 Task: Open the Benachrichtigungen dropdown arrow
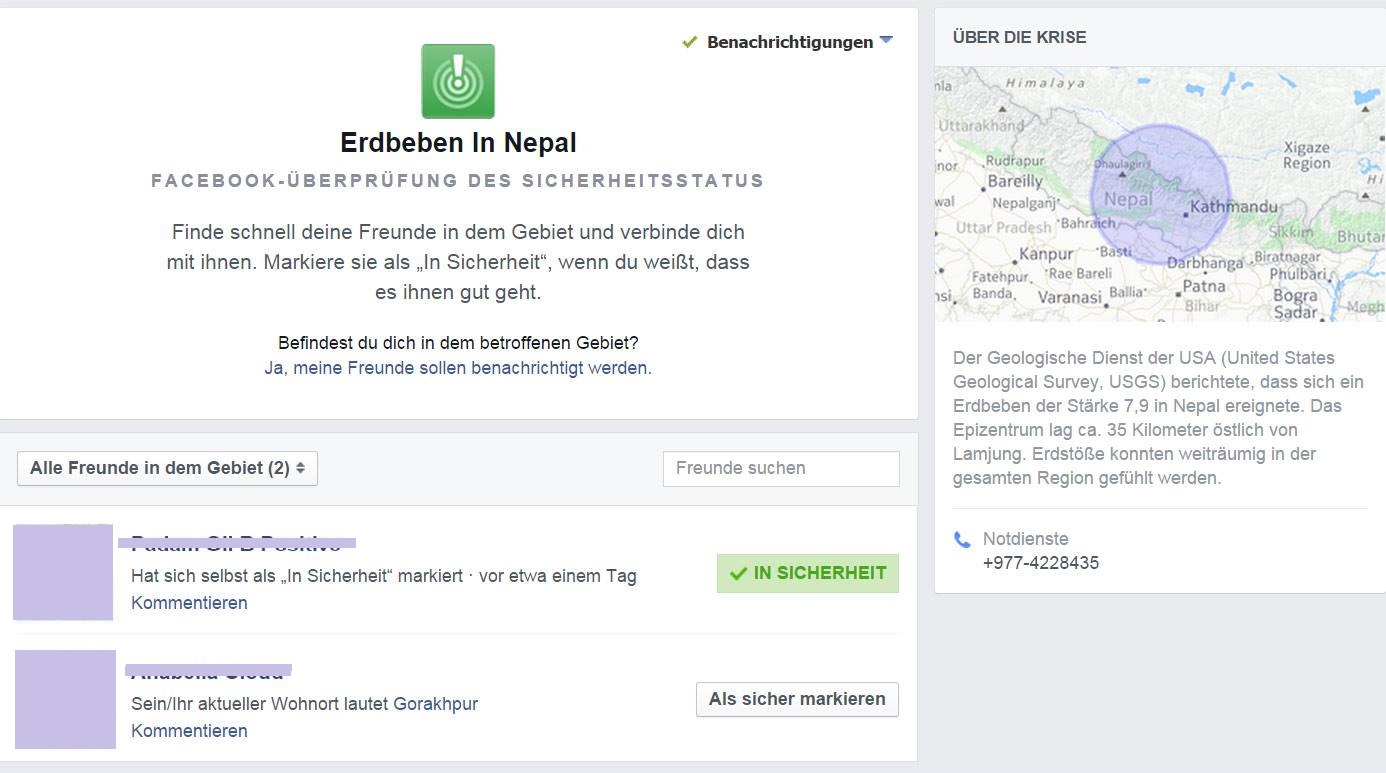pyautogui.click(x=886, y=42)
